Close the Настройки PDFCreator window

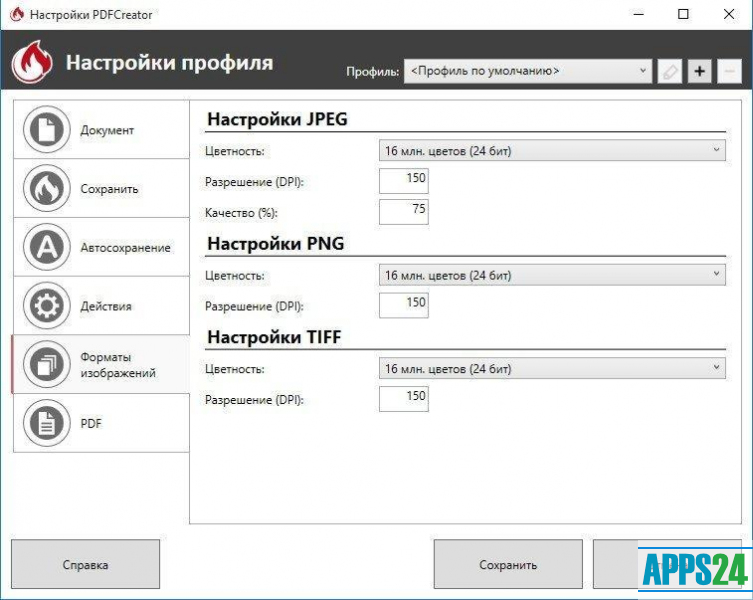coord(729,14)
